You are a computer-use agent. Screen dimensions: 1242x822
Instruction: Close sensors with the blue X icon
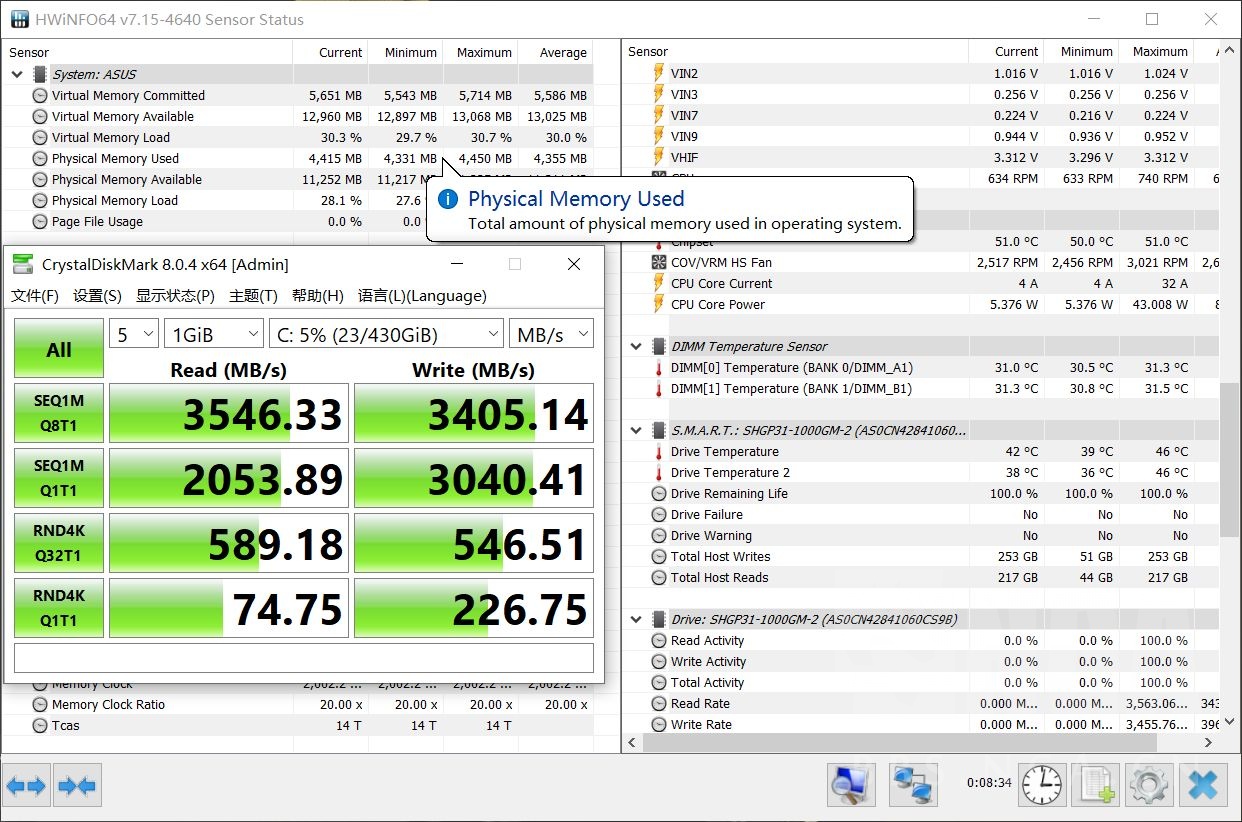[1203, 786]
